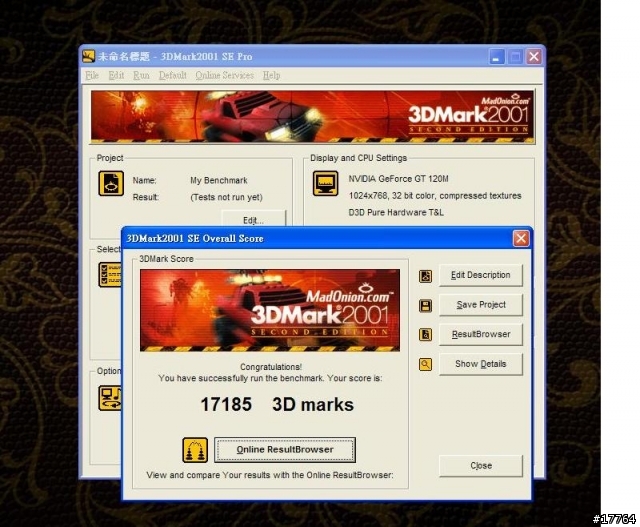Viewport: 640px width, 527px height.
Task: Open the Online Services menu
Action: pyautogui.click(x=224, y=76)
